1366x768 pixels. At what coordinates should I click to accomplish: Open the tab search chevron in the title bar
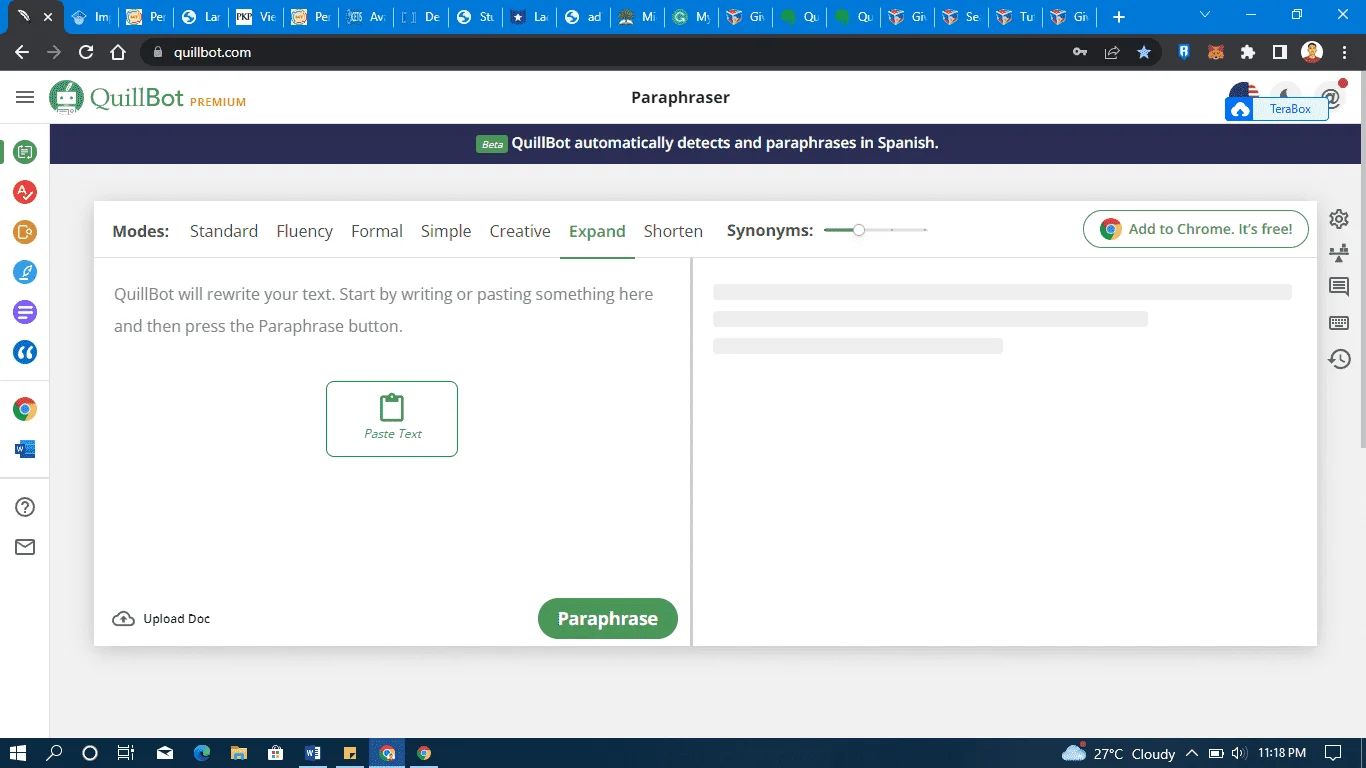point(1205,15)
